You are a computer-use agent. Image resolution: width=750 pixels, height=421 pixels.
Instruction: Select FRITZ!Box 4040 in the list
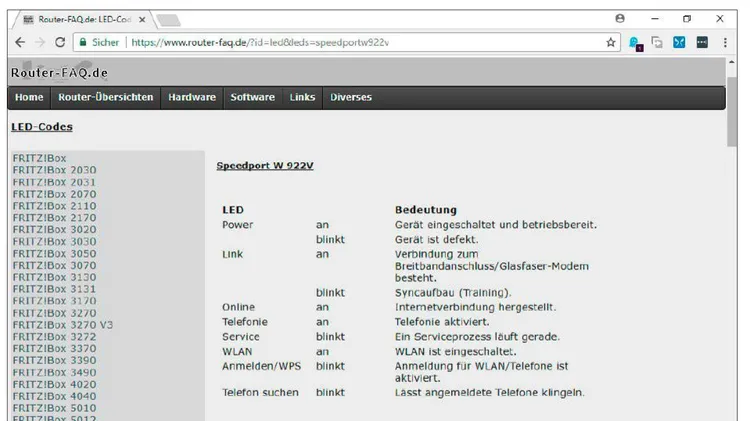55,396
